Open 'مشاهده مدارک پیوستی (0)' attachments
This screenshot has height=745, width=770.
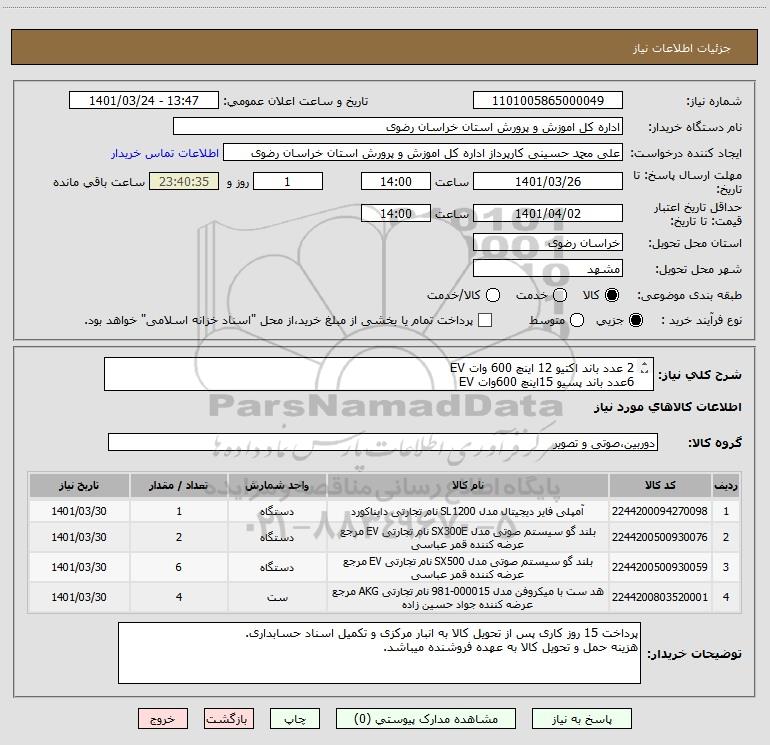point(426,719)
